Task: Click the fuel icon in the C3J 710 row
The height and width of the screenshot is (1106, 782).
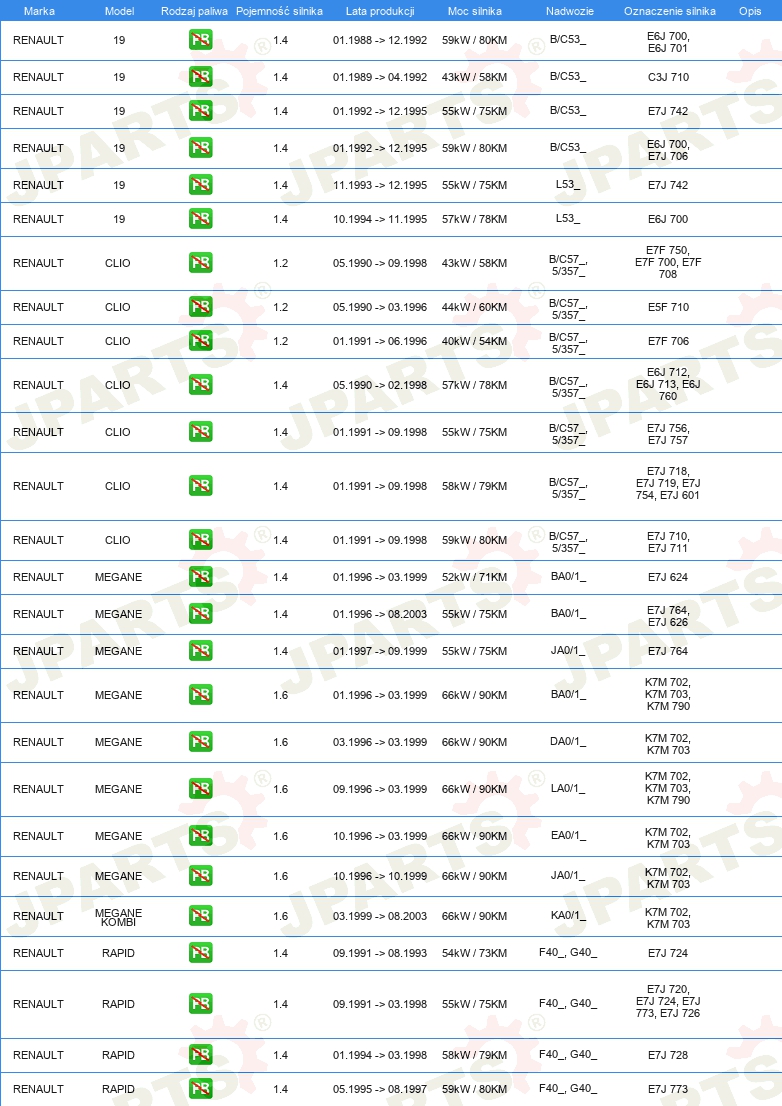Action: [x=201, y=77]
